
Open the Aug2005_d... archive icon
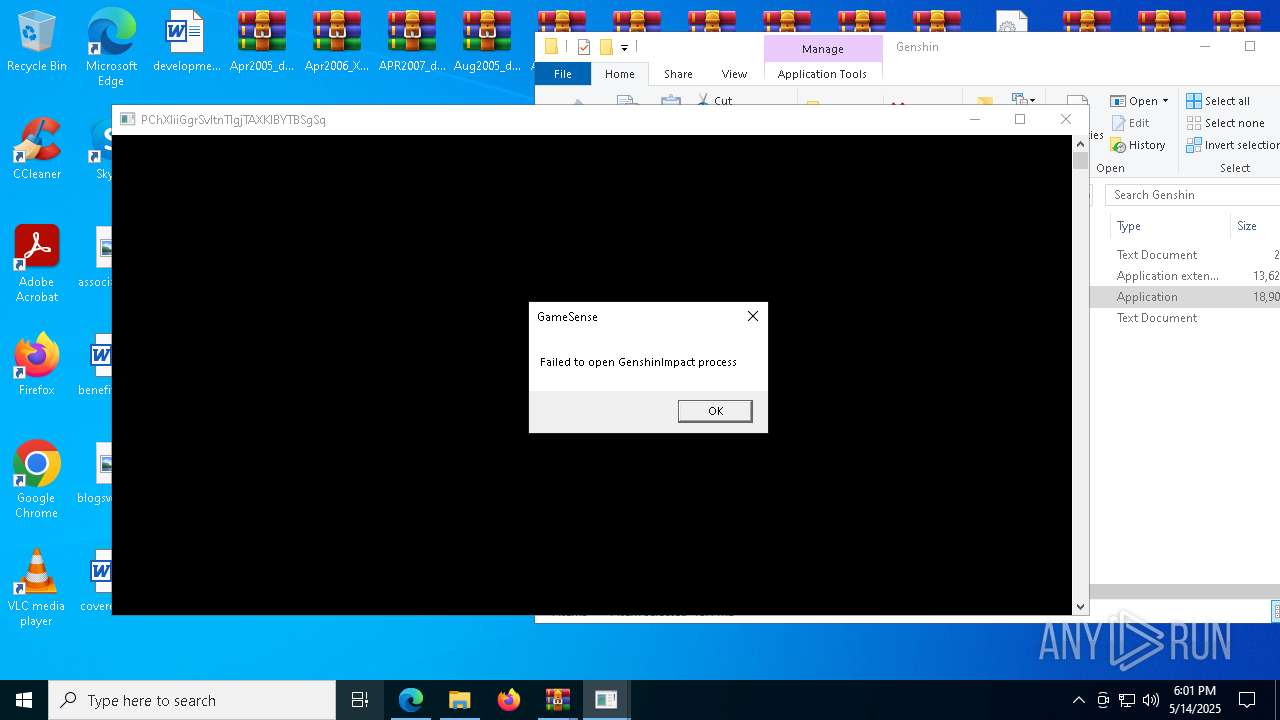487,42
